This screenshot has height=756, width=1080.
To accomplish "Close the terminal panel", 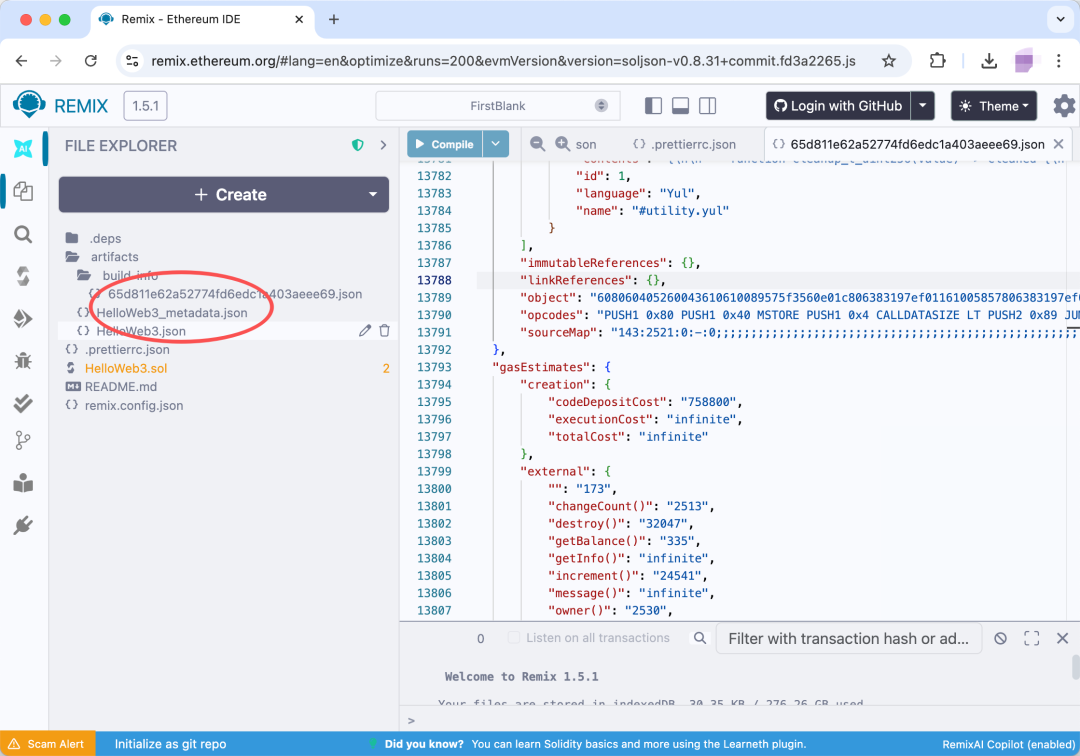I will (1063, 638).
